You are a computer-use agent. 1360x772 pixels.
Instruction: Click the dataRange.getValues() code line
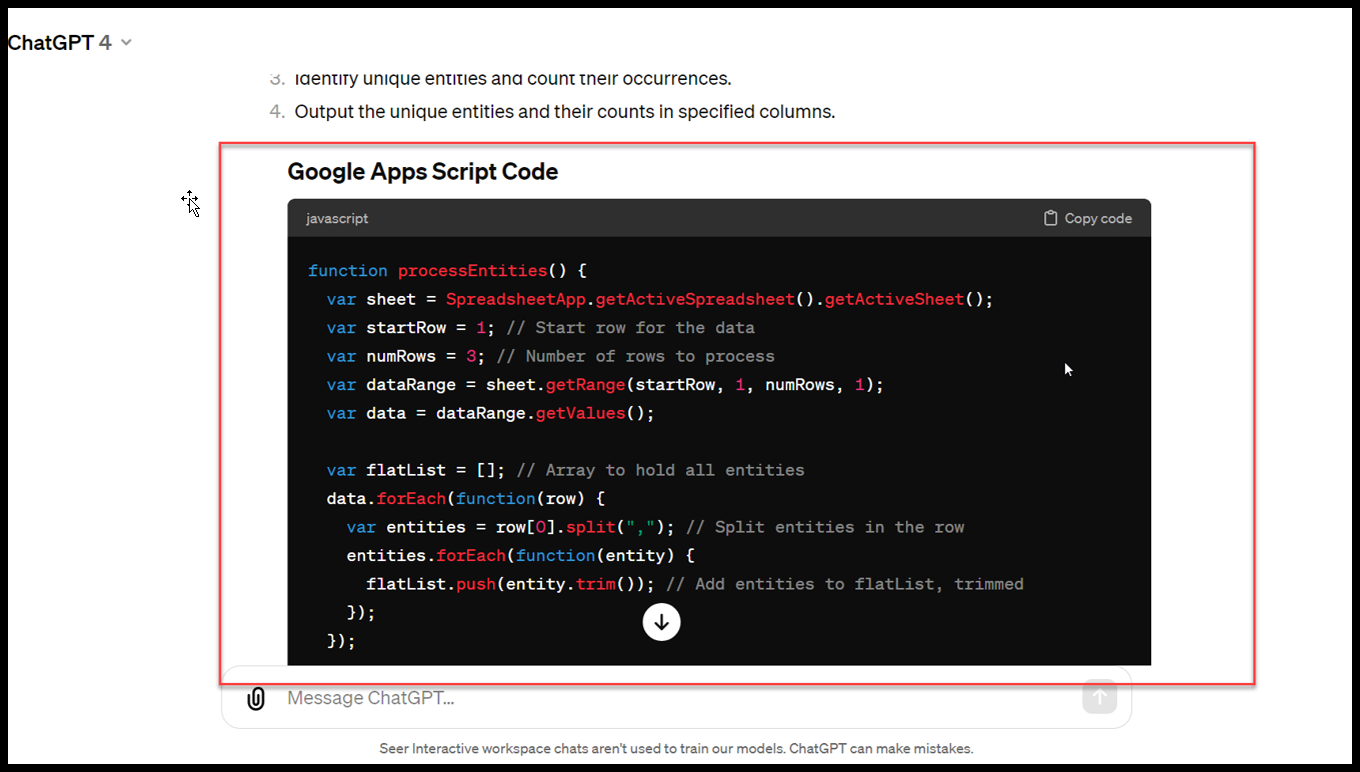[x=490, y=413]
